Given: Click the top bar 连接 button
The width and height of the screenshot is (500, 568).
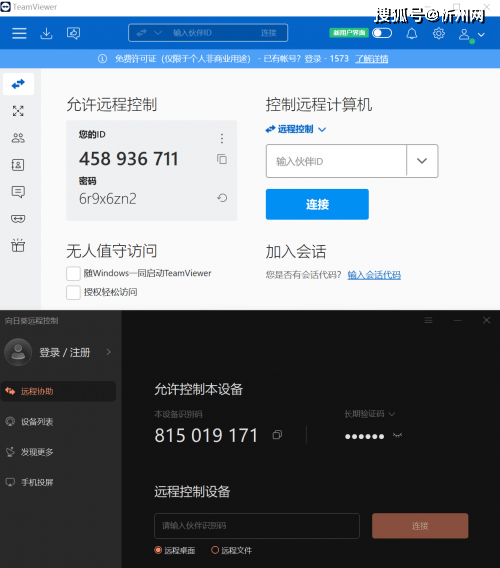Looking at the screenshot, I should (268, 33).
